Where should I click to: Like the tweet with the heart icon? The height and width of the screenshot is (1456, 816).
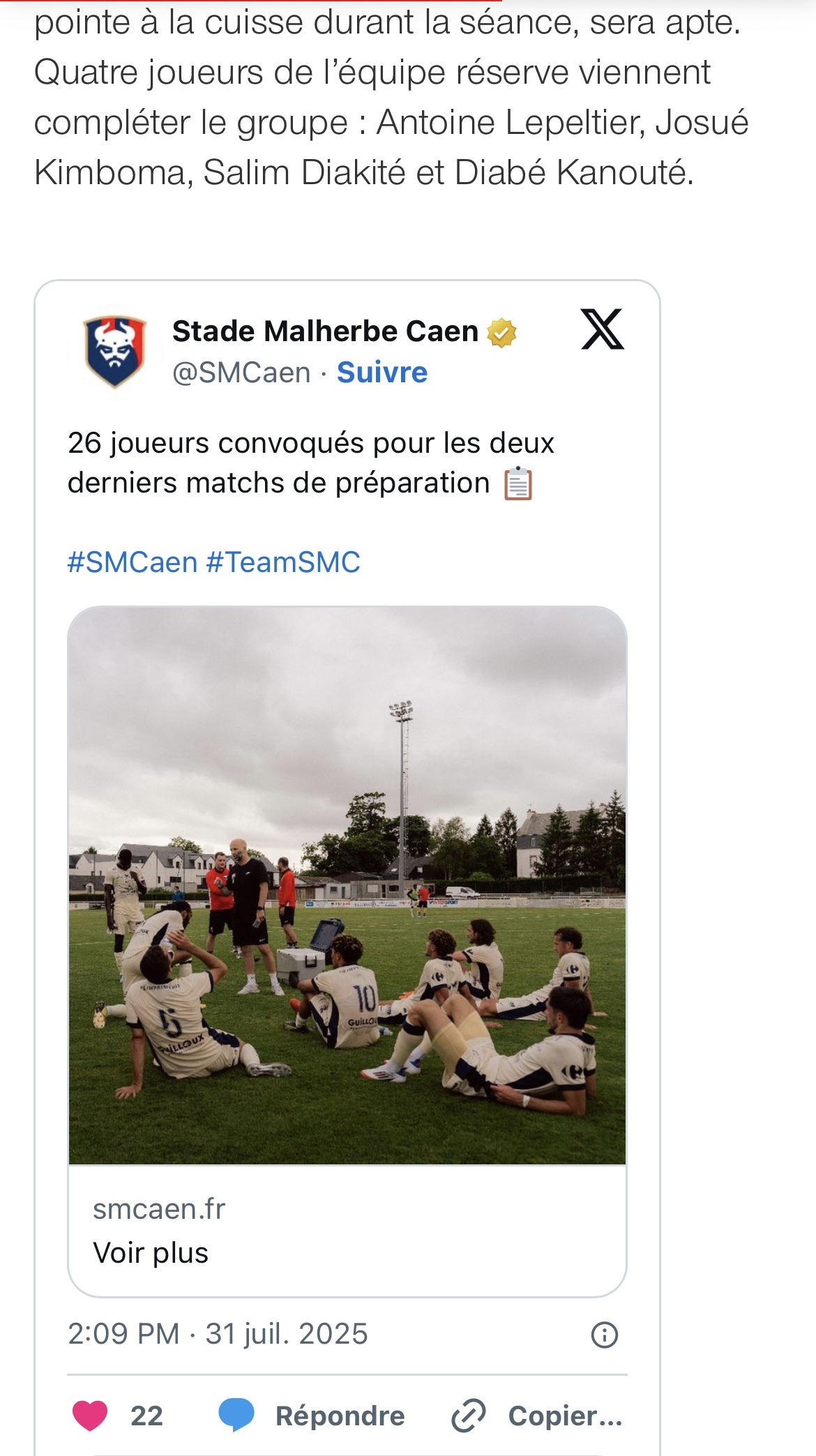(x=90, y=1416)
